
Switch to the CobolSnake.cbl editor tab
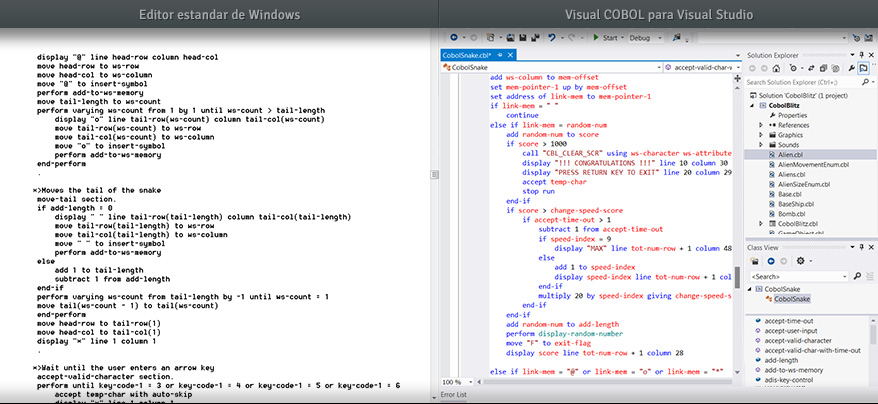470,54
